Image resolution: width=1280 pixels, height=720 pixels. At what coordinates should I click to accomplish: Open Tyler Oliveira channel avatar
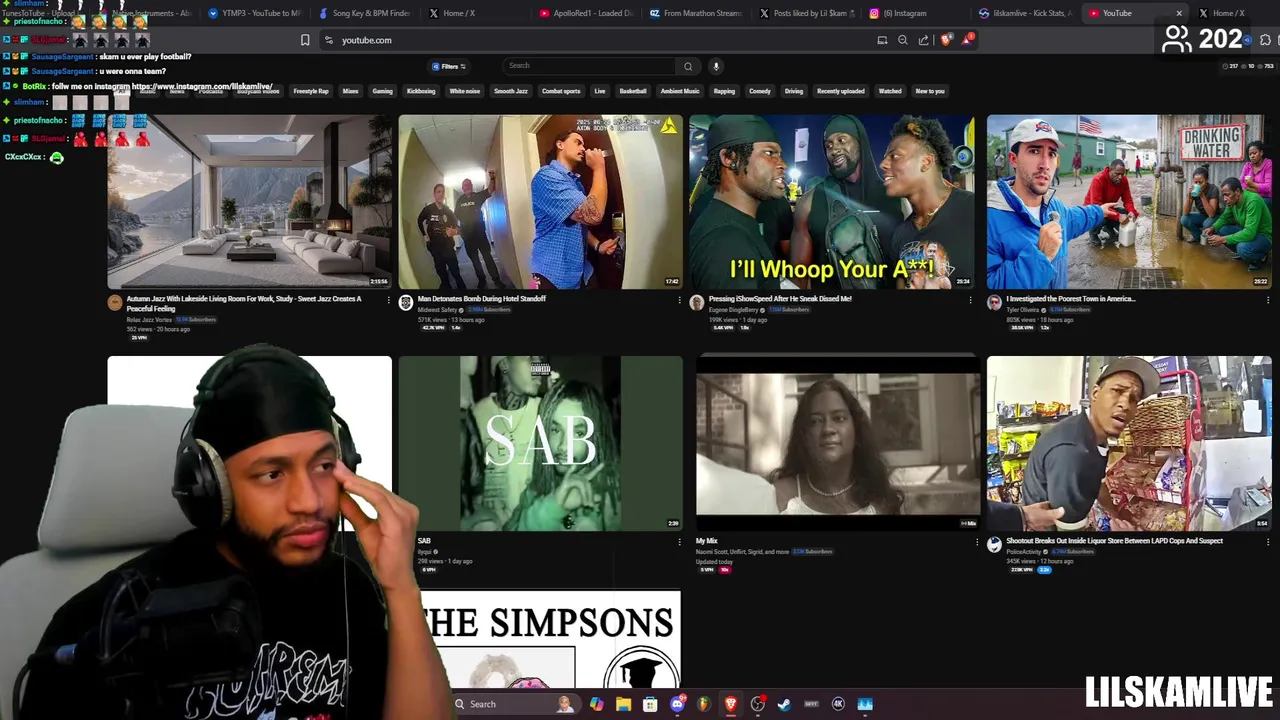(994, 303)
